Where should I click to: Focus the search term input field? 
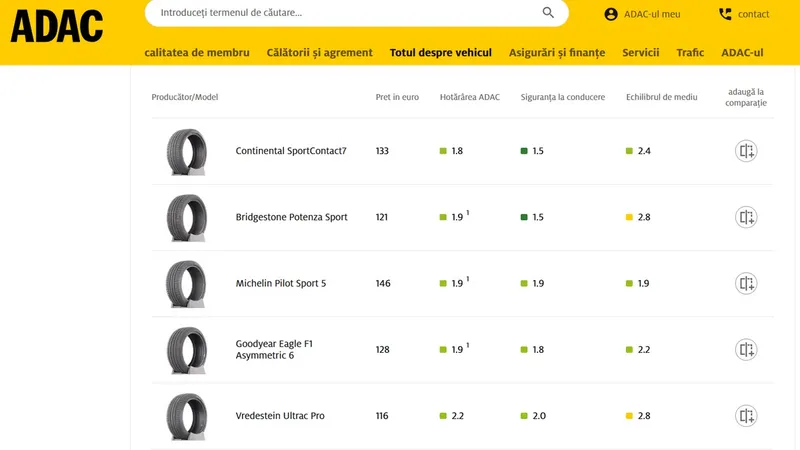click(357, 13)
